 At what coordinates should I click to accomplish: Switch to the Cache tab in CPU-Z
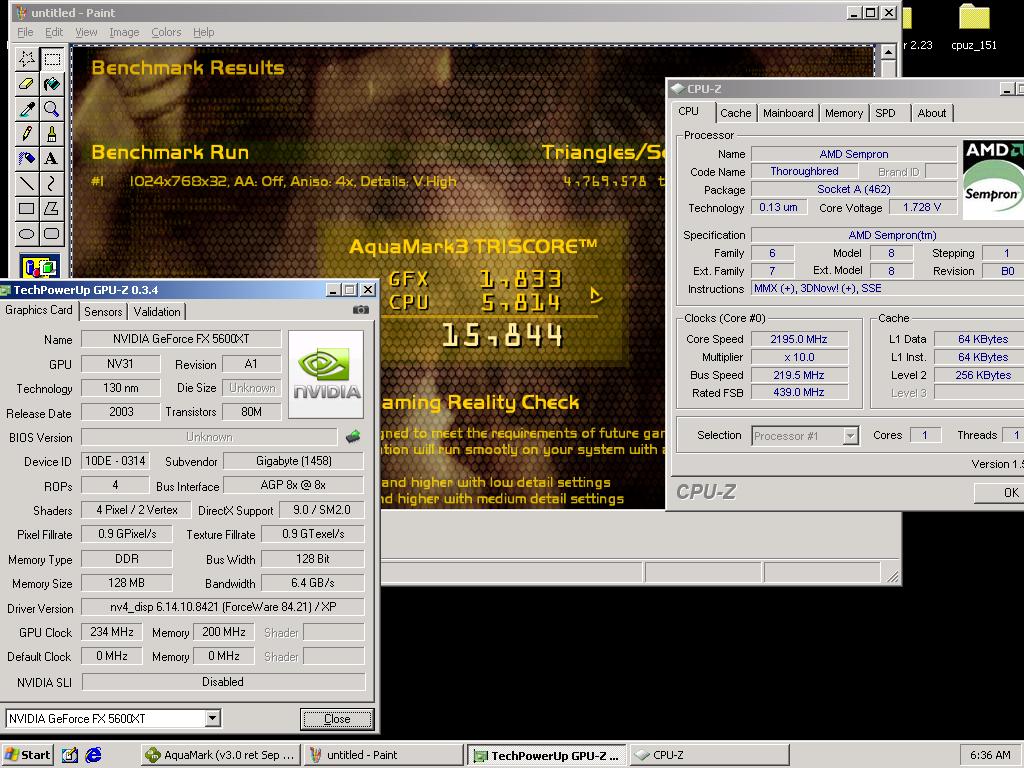(735, 113)
